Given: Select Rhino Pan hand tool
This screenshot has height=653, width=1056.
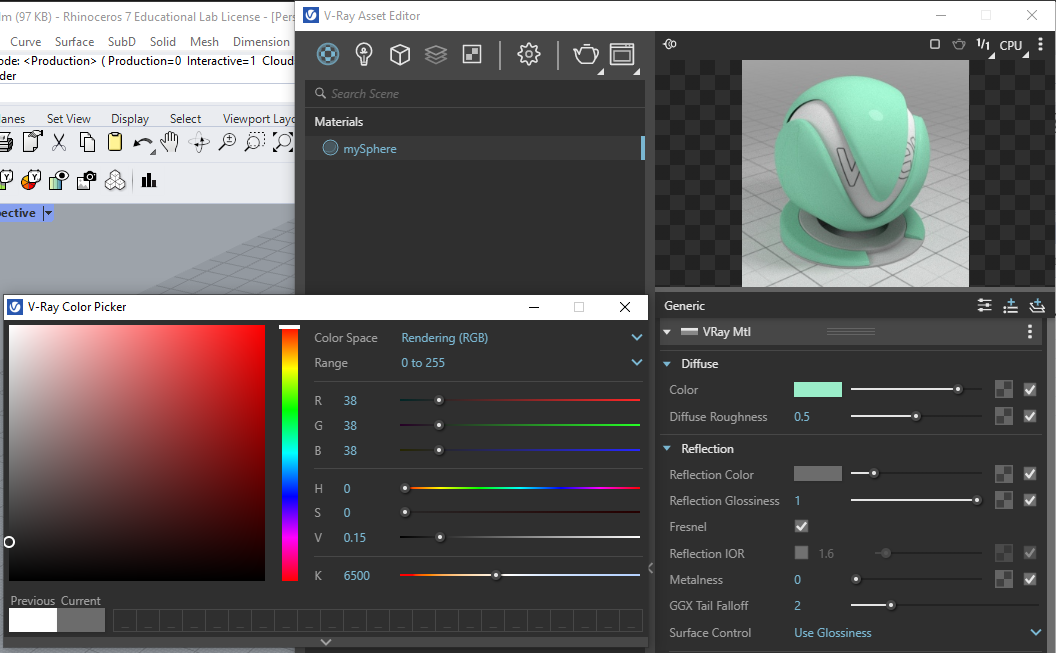Looking at the screenshot, I should (170, 142).
